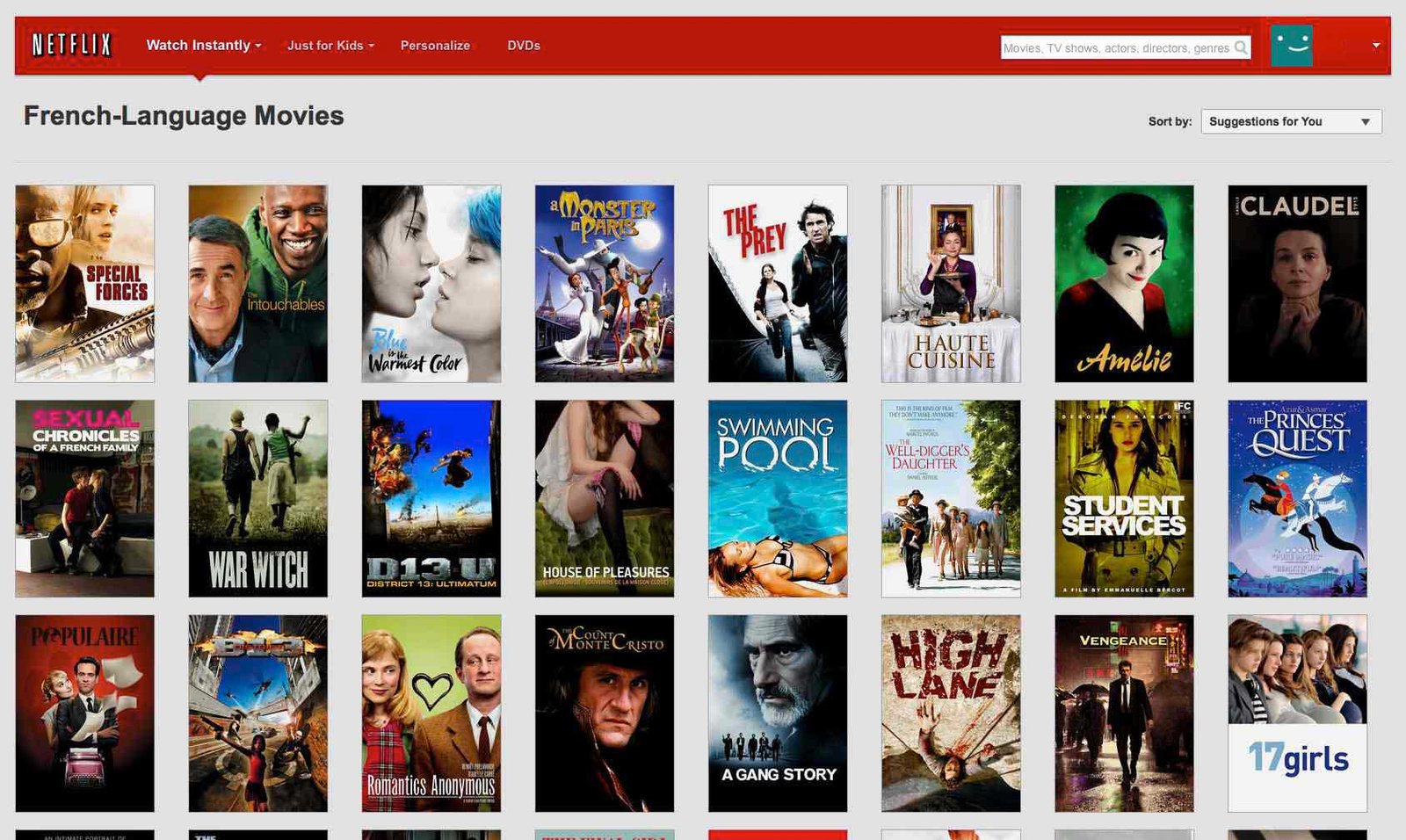
Task: Go to the Personalize page
Action: [x=435, y=46]
